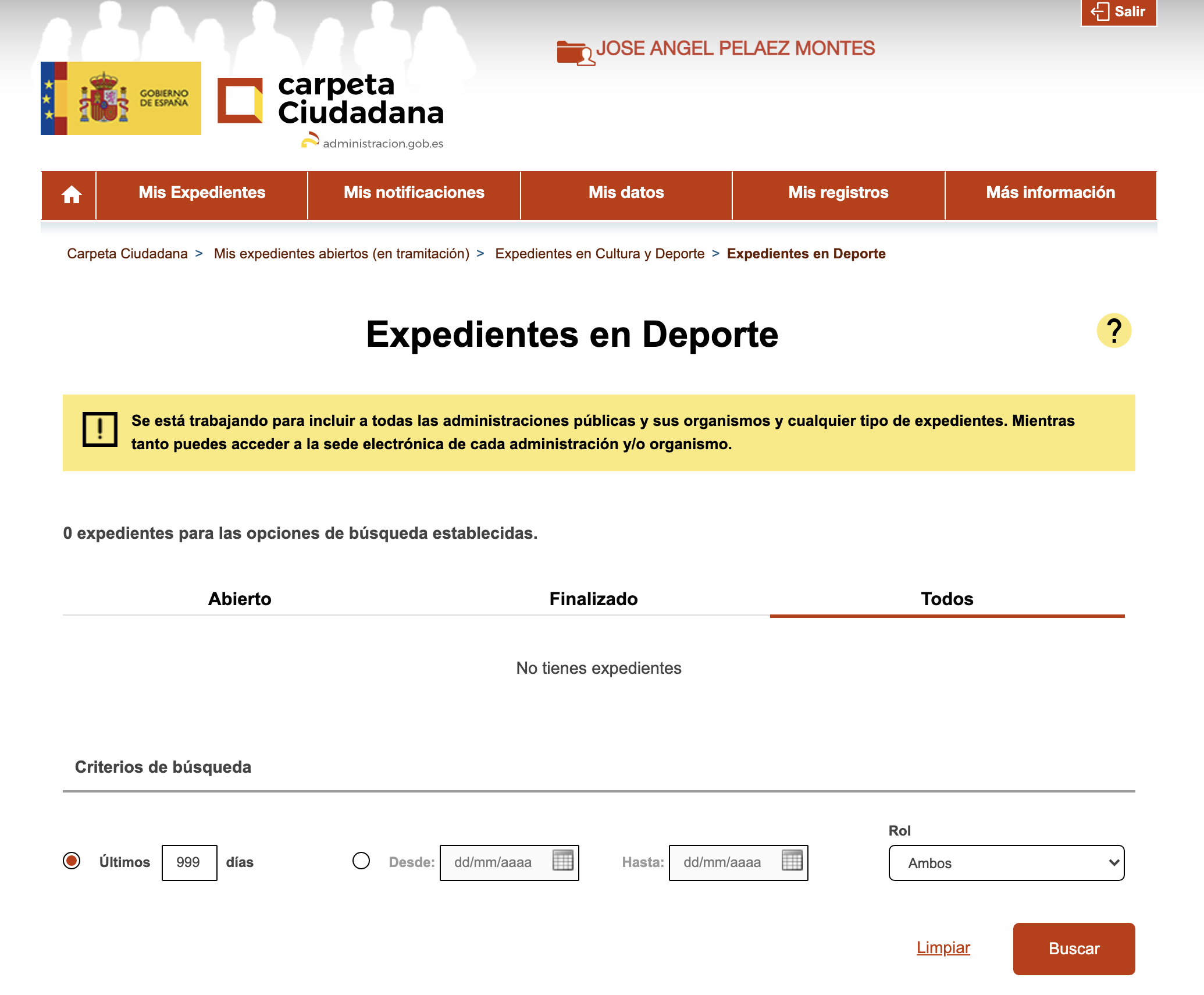Click Salir to log out
Screen dimensions: 1204x995
coord(1118,12)
